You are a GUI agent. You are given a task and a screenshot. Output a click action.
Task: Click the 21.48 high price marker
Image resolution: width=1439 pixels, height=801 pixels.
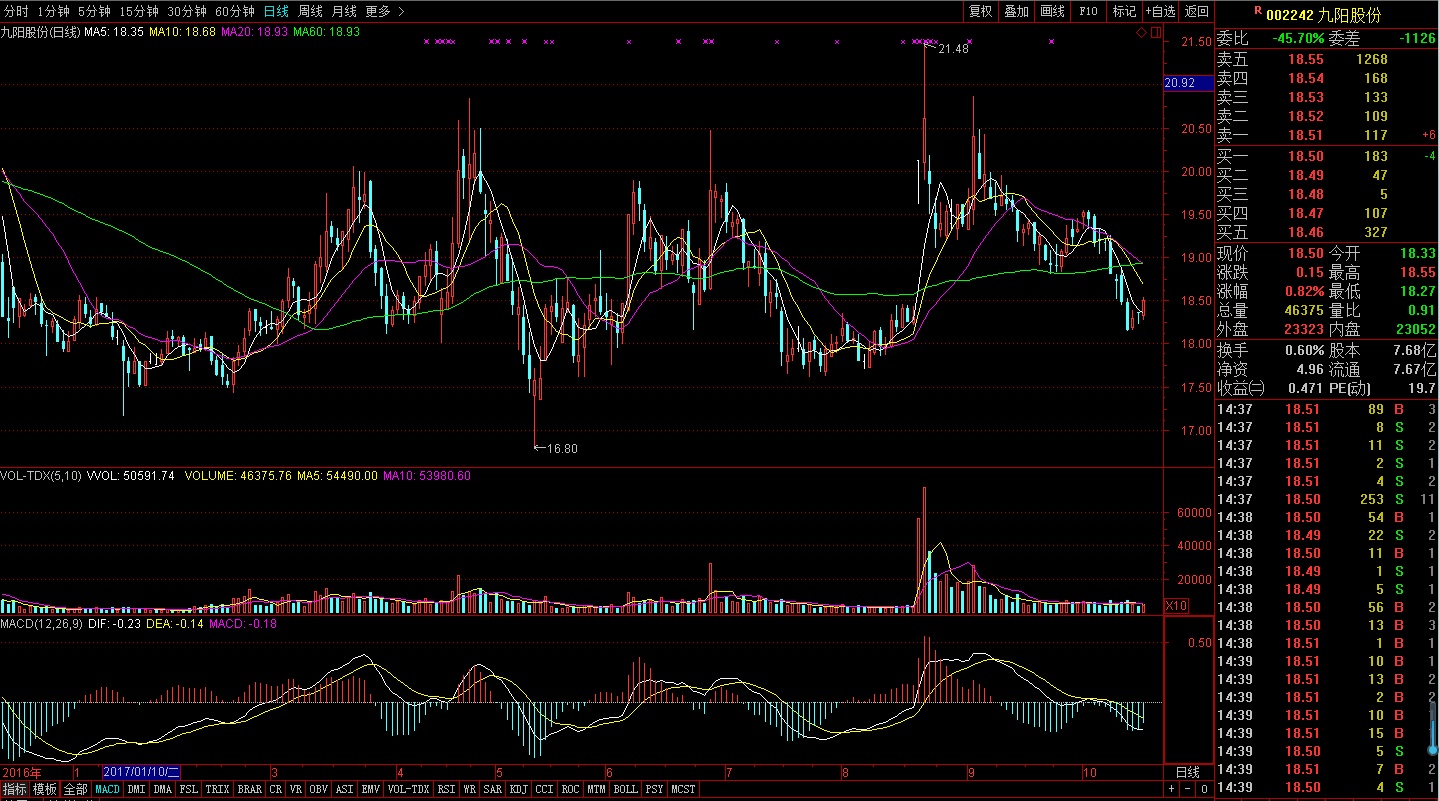(x=954, y=48)
